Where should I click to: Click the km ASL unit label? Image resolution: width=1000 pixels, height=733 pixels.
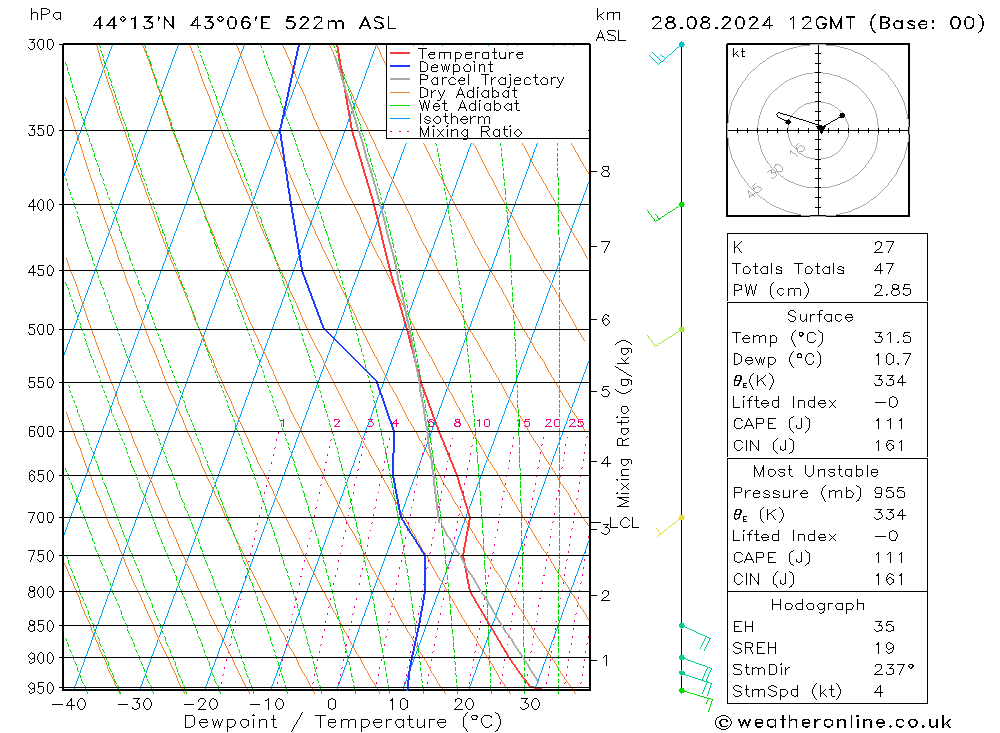[610, 25]
